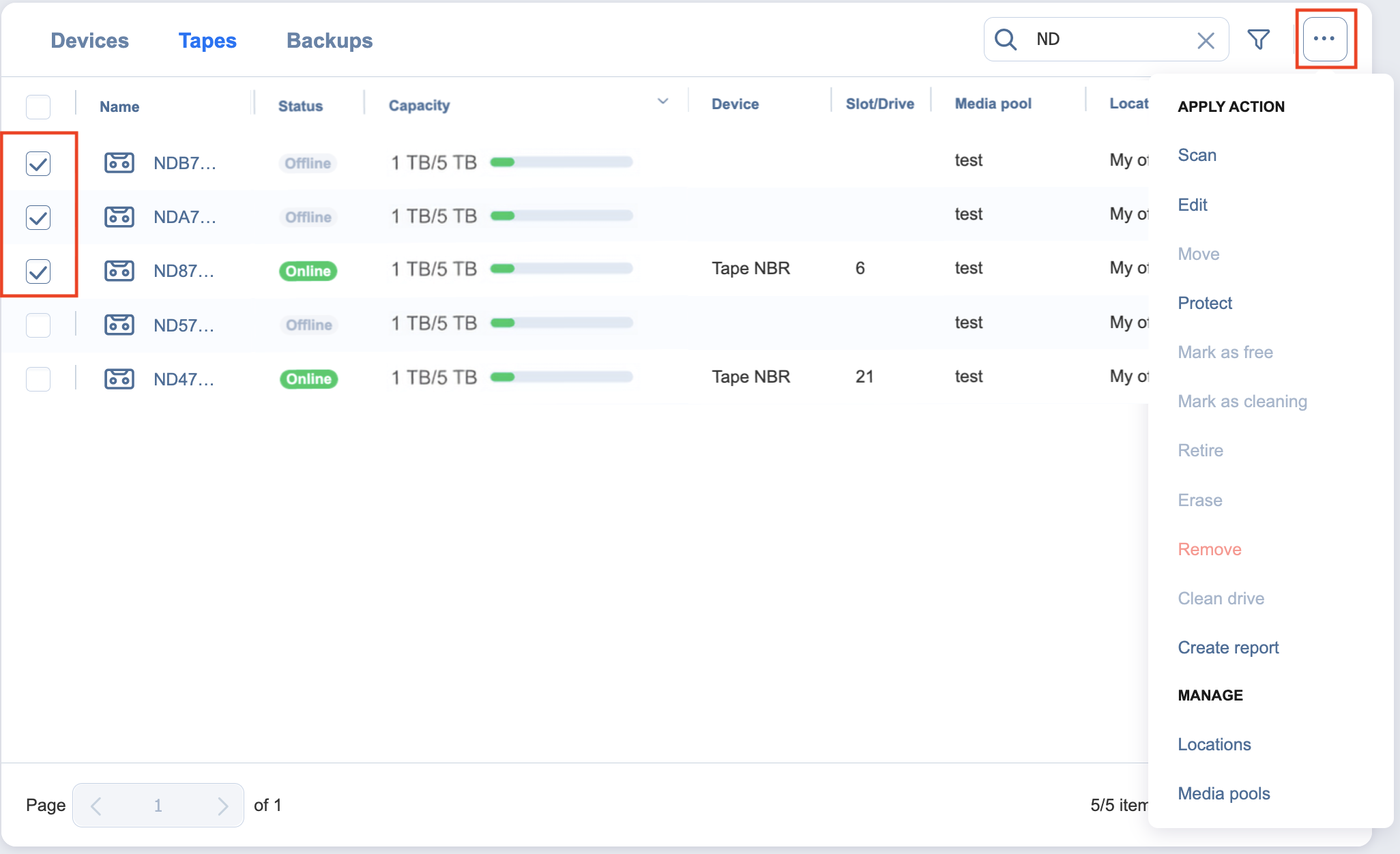Open the filter funnel icon
The height and width of the screenshot is (854, 1400).
(x=1259, y=40)
